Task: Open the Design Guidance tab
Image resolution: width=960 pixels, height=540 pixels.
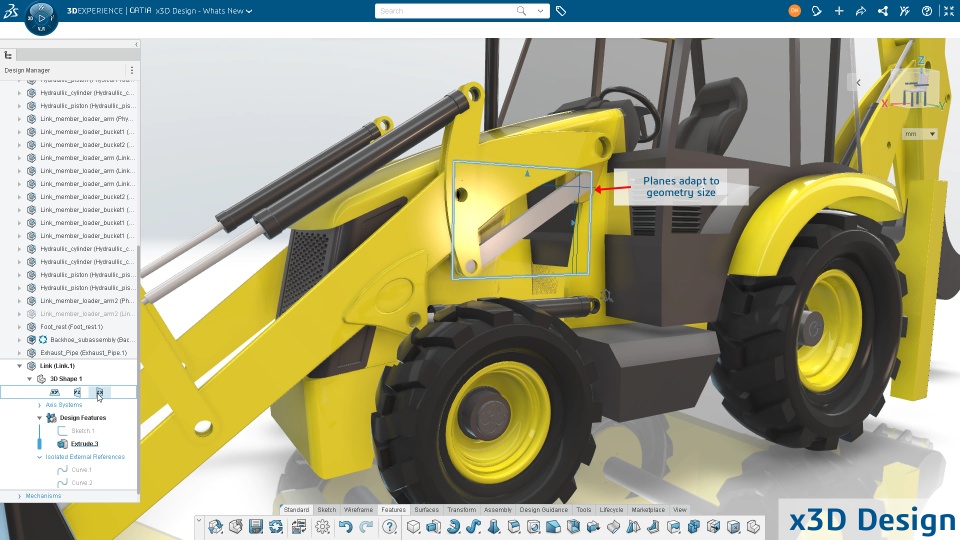Action: tap(544, 509)
